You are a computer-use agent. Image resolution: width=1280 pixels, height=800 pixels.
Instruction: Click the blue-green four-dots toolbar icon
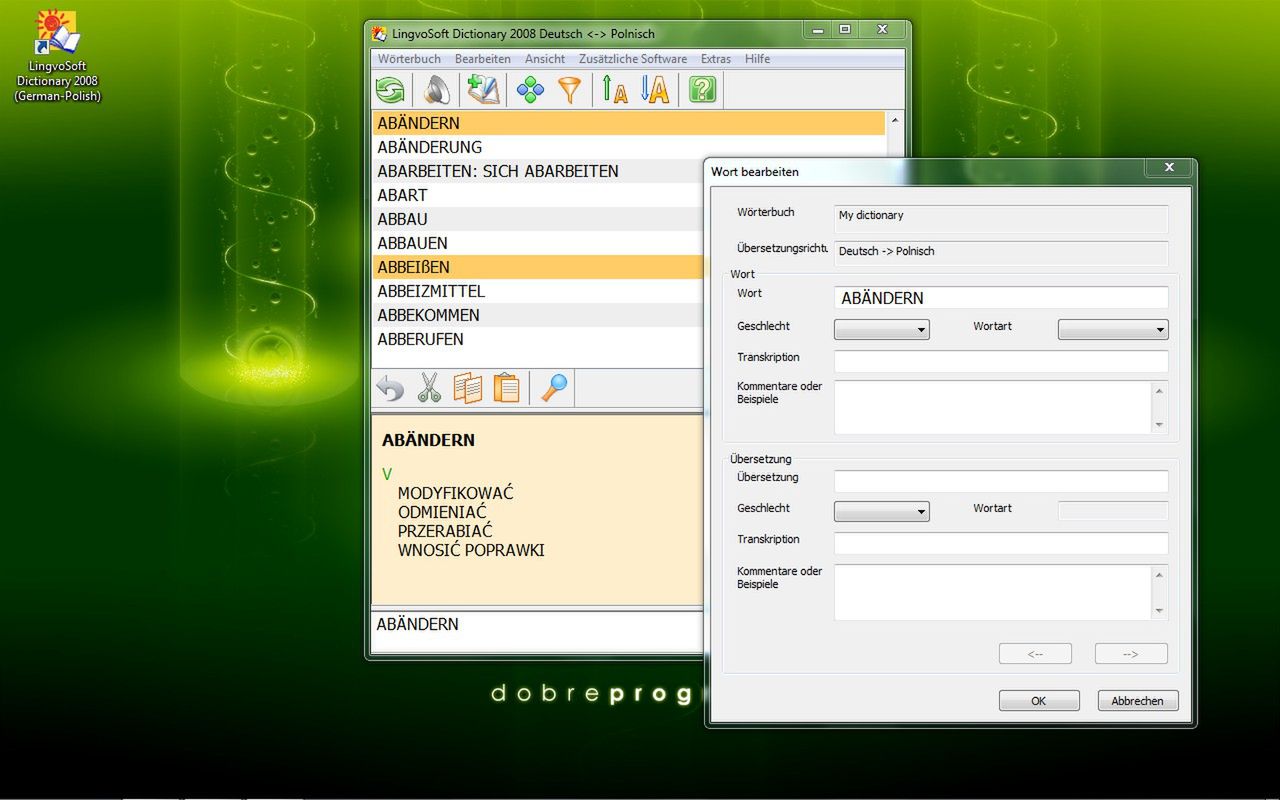[530, 90]
